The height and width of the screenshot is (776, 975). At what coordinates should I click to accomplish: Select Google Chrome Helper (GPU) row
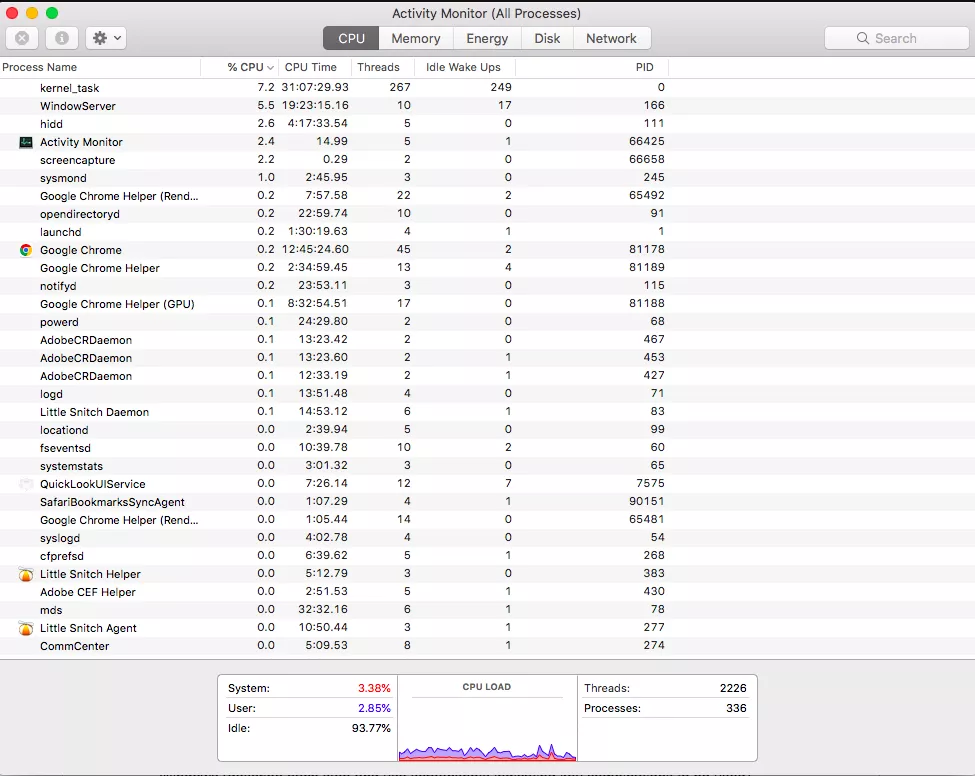488,304
